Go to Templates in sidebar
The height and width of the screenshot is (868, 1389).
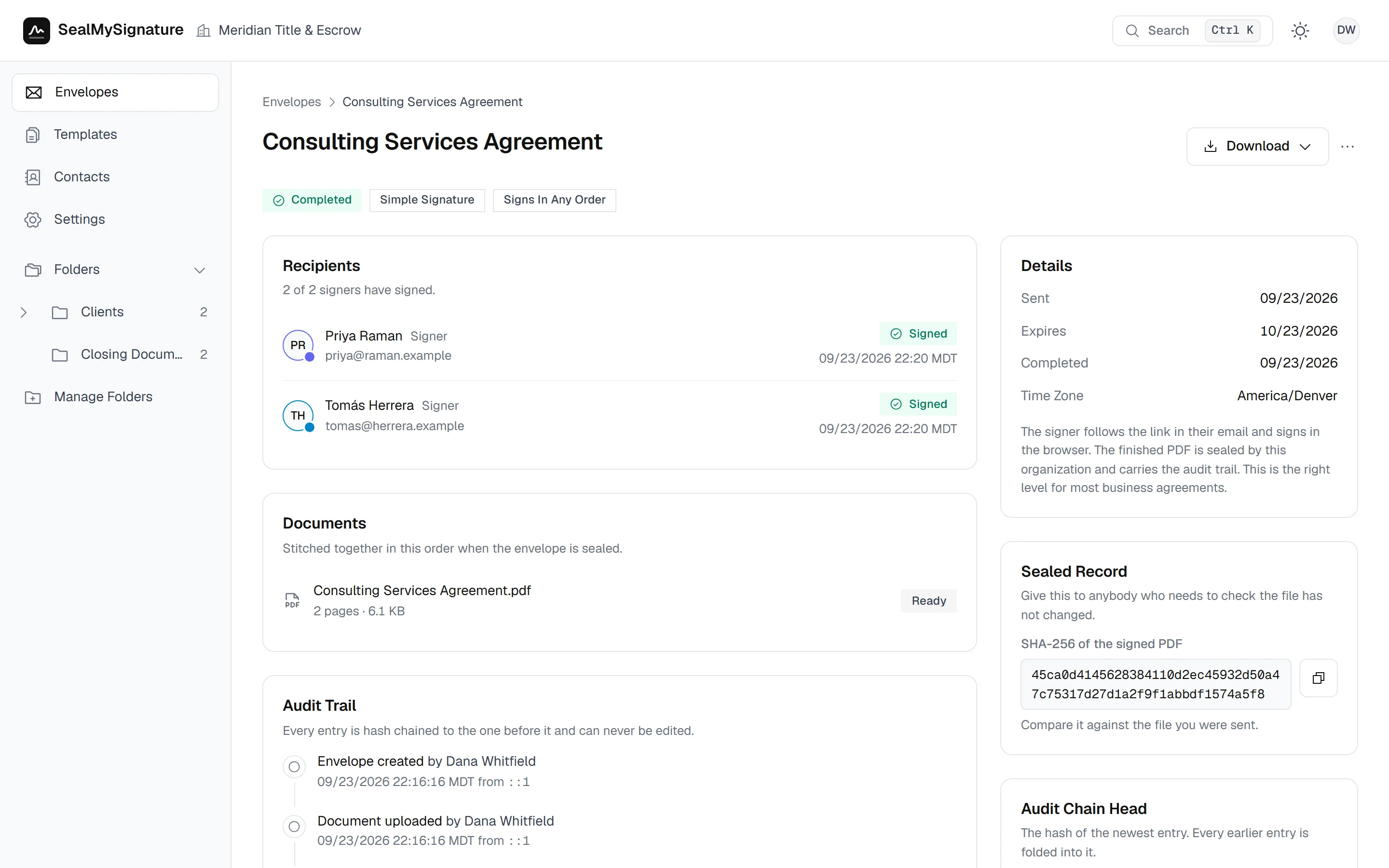click(115, 135)
